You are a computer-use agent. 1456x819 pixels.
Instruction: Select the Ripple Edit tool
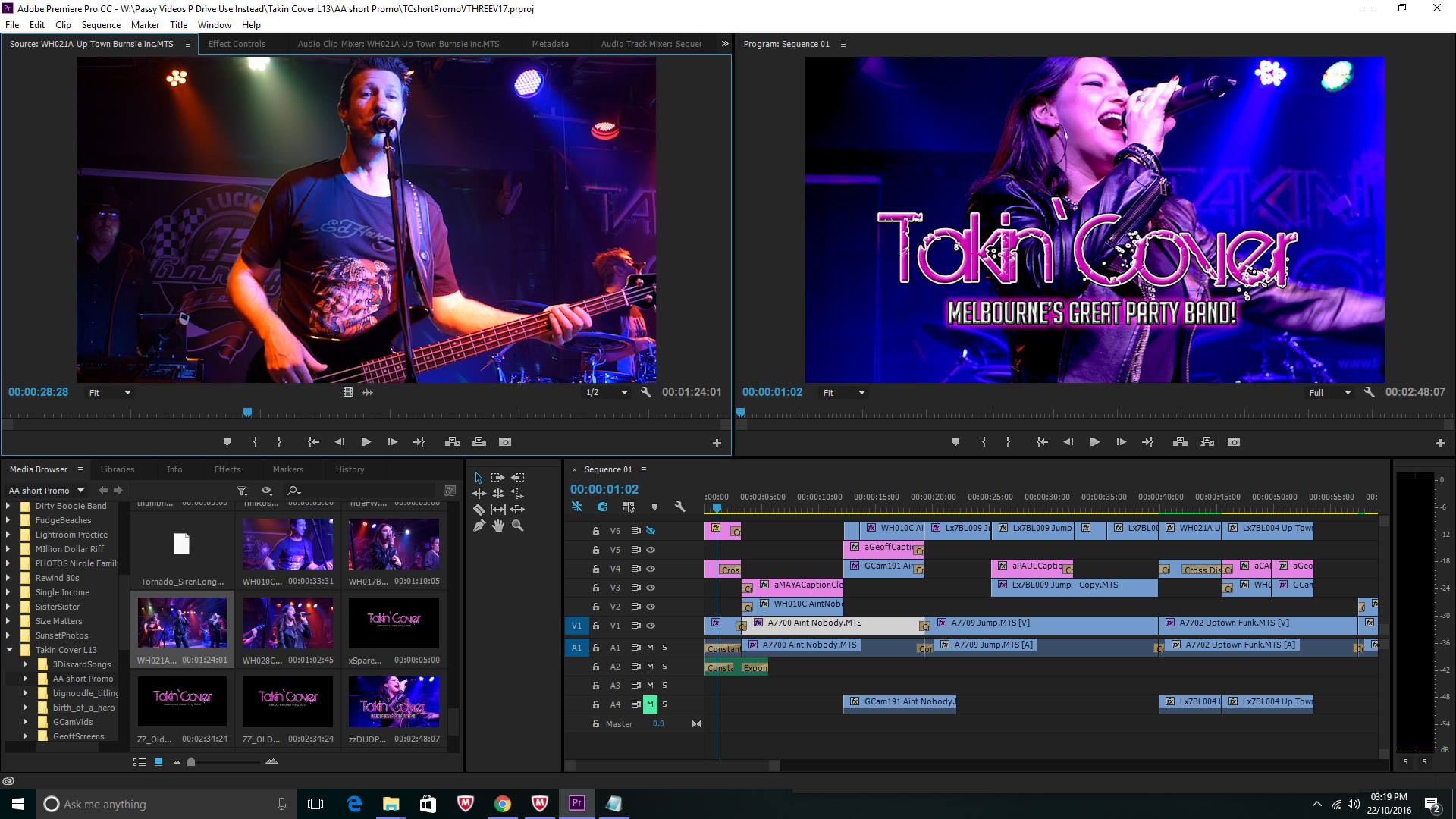tap(479, 494)
